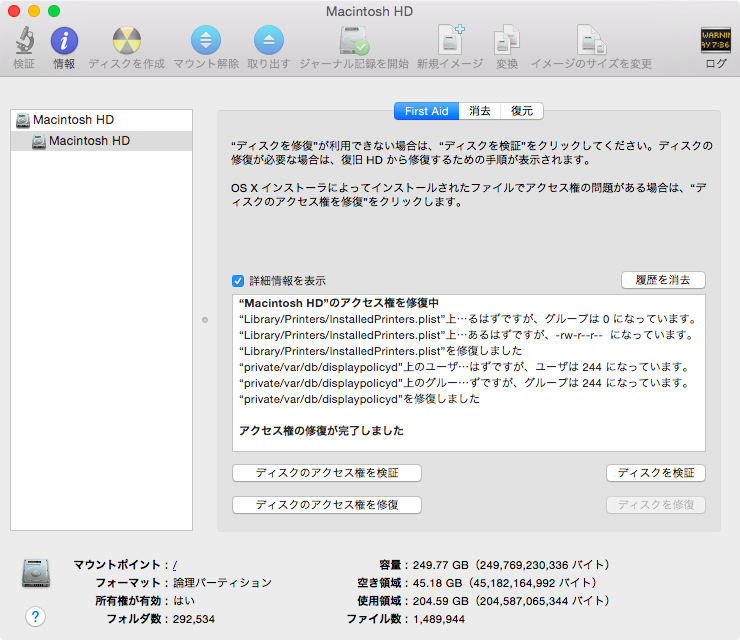Click the ディスクを検証 button
Image resolution: width=740 pixels, height=640 pixels.
(656, 473)
